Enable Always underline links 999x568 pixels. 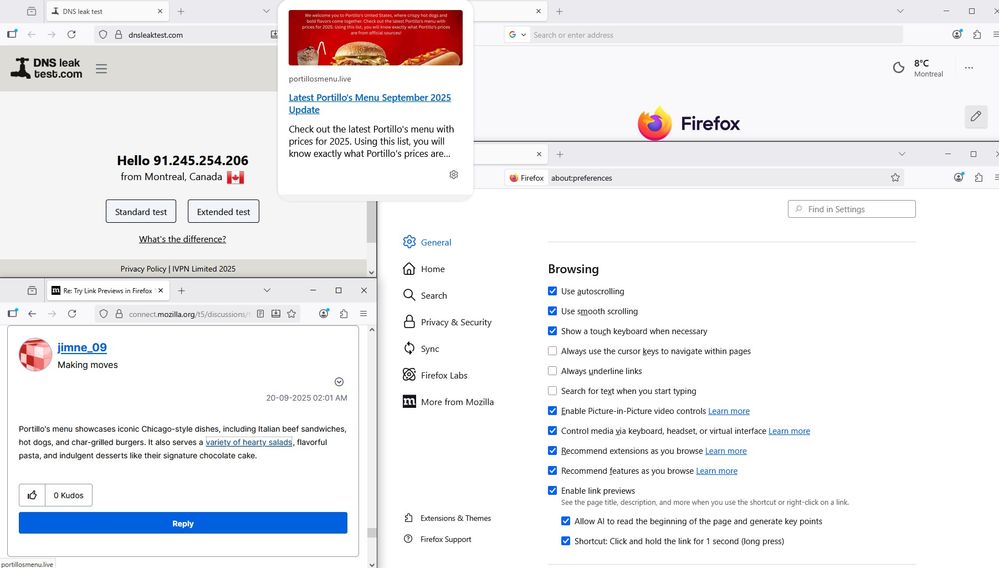pos(553,371)
